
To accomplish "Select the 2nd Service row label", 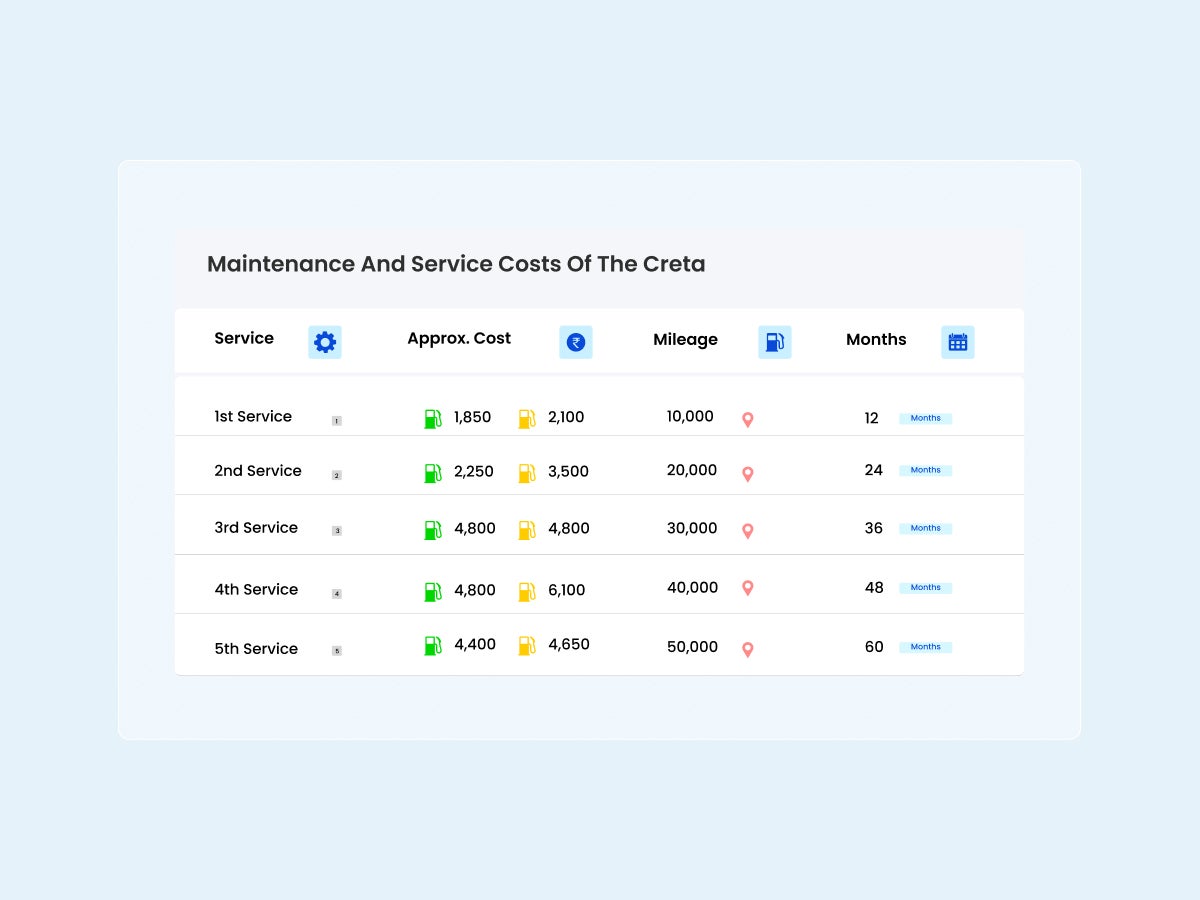I will 258,471.
